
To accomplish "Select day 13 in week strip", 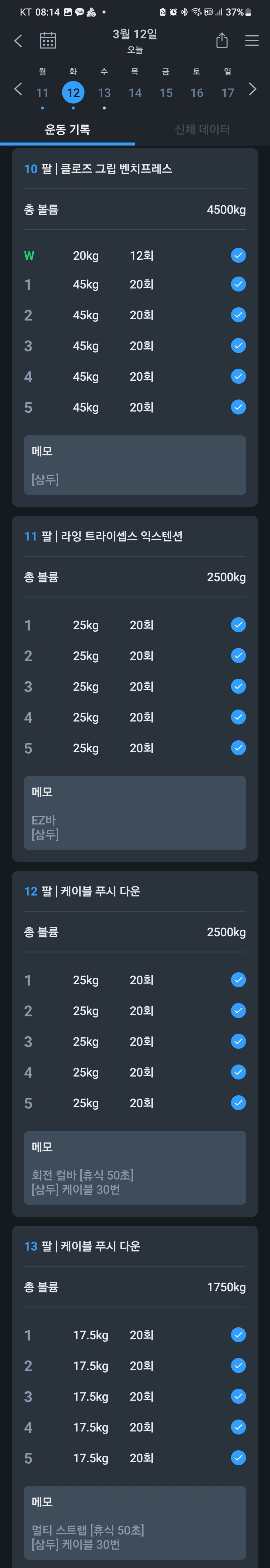I will (104, 93).
